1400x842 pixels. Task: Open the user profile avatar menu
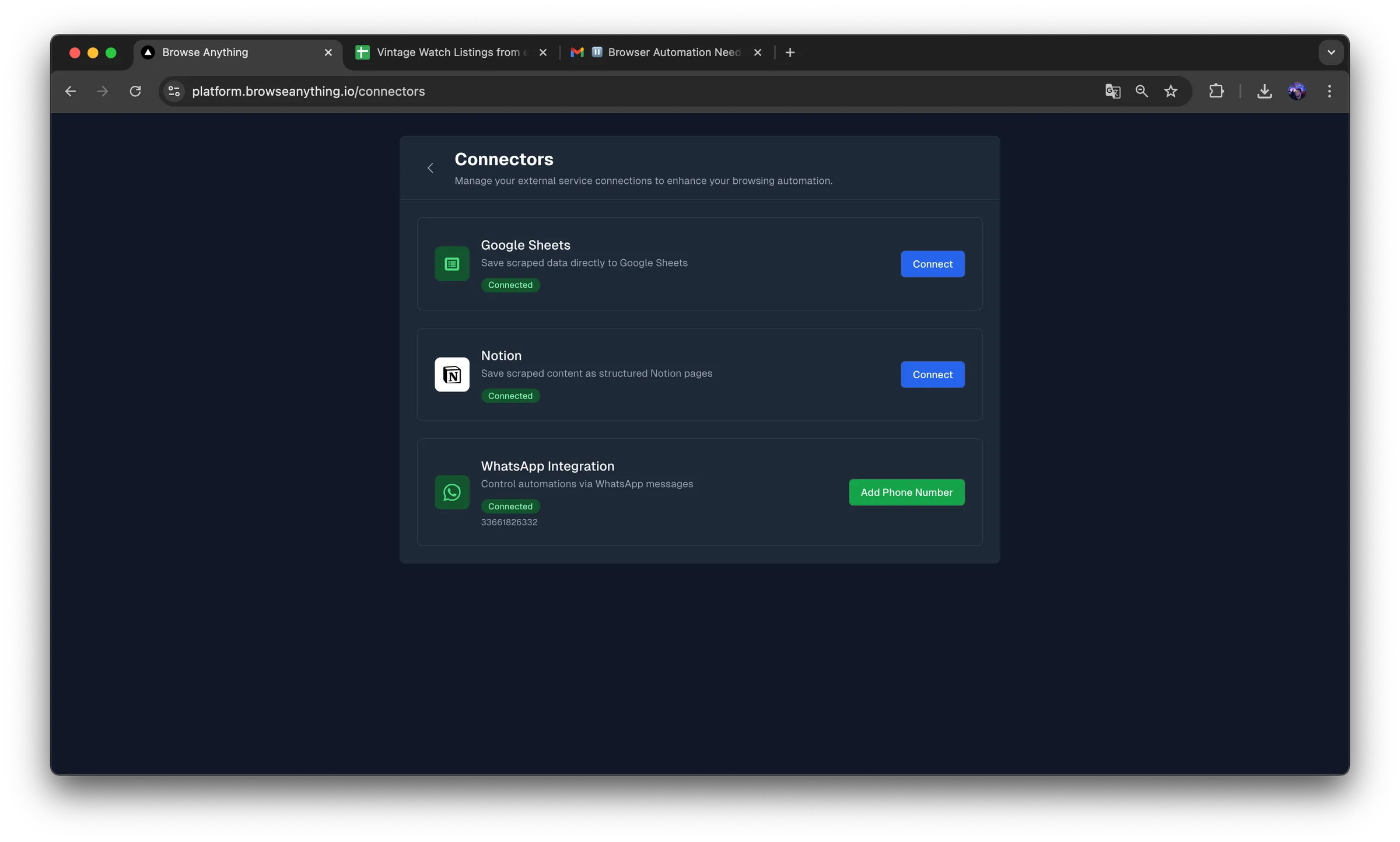point(1297,91)
